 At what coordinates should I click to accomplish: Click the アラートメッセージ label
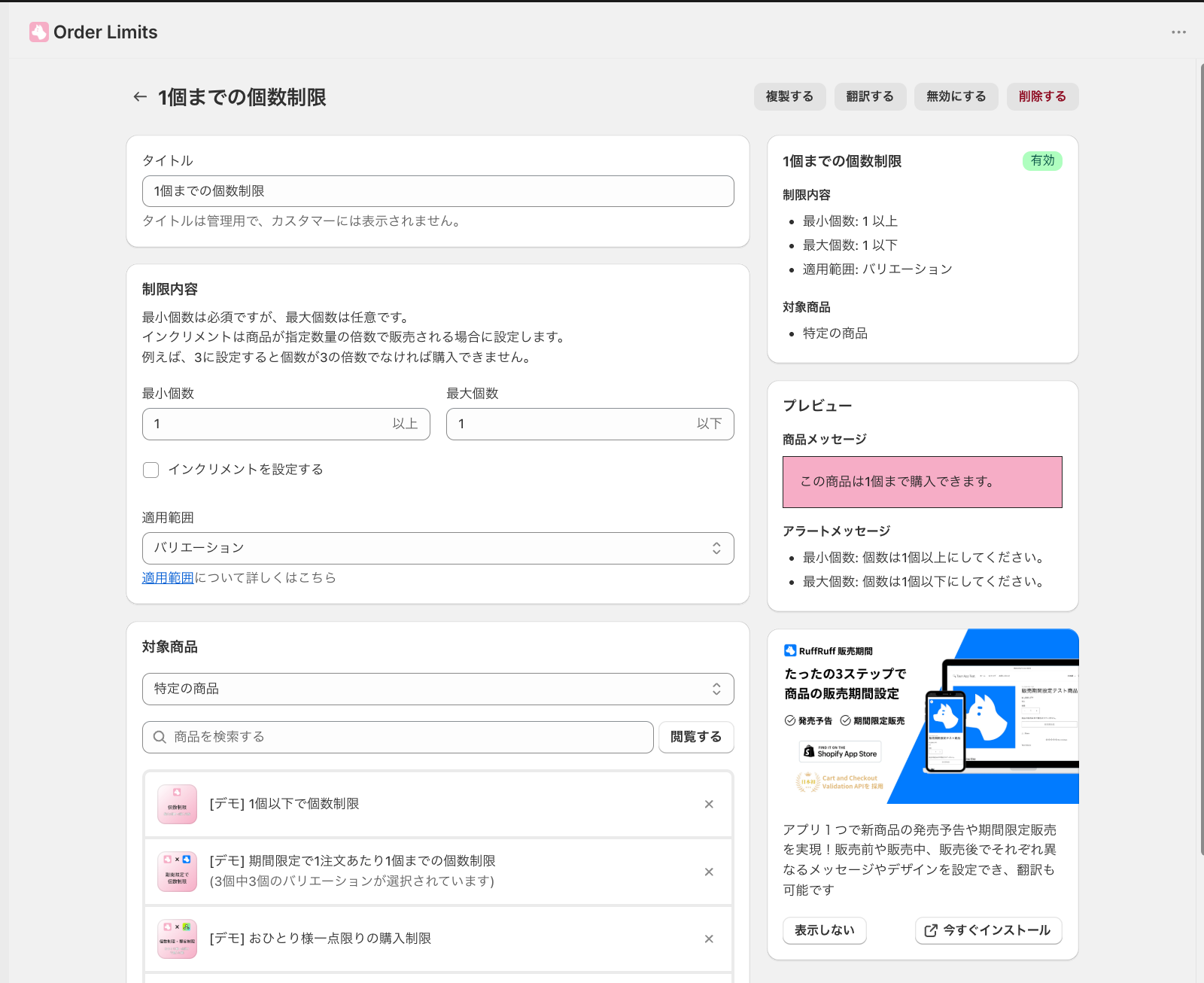point(837,531)
